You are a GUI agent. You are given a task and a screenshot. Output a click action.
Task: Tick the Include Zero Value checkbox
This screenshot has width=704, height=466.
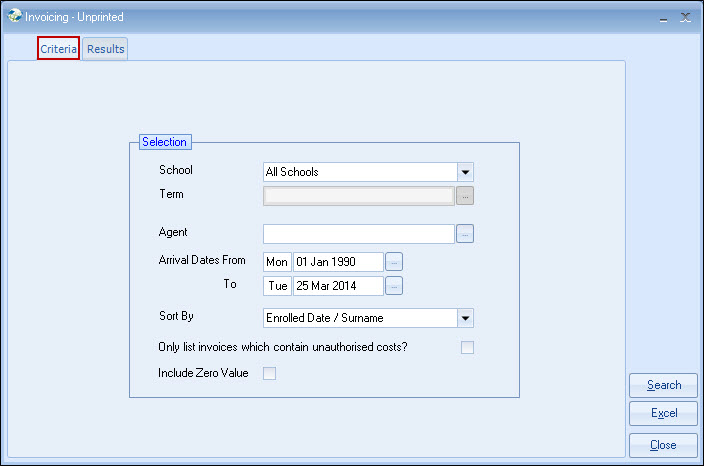tap(268, 374)
